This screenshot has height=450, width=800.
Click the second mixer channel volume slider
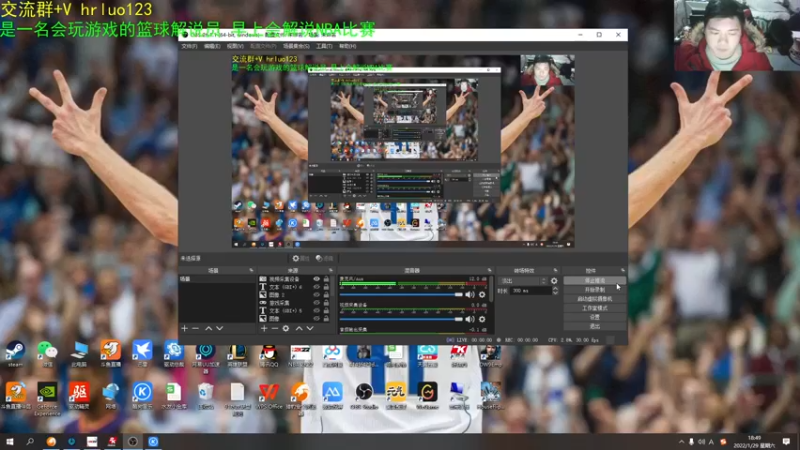click(401, 319)
